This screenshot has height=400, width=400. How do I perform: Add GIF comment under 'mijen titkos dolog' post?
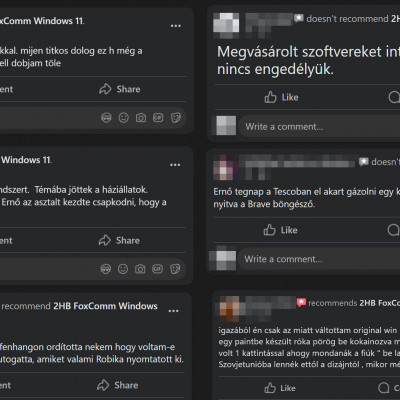click(158, 118)
